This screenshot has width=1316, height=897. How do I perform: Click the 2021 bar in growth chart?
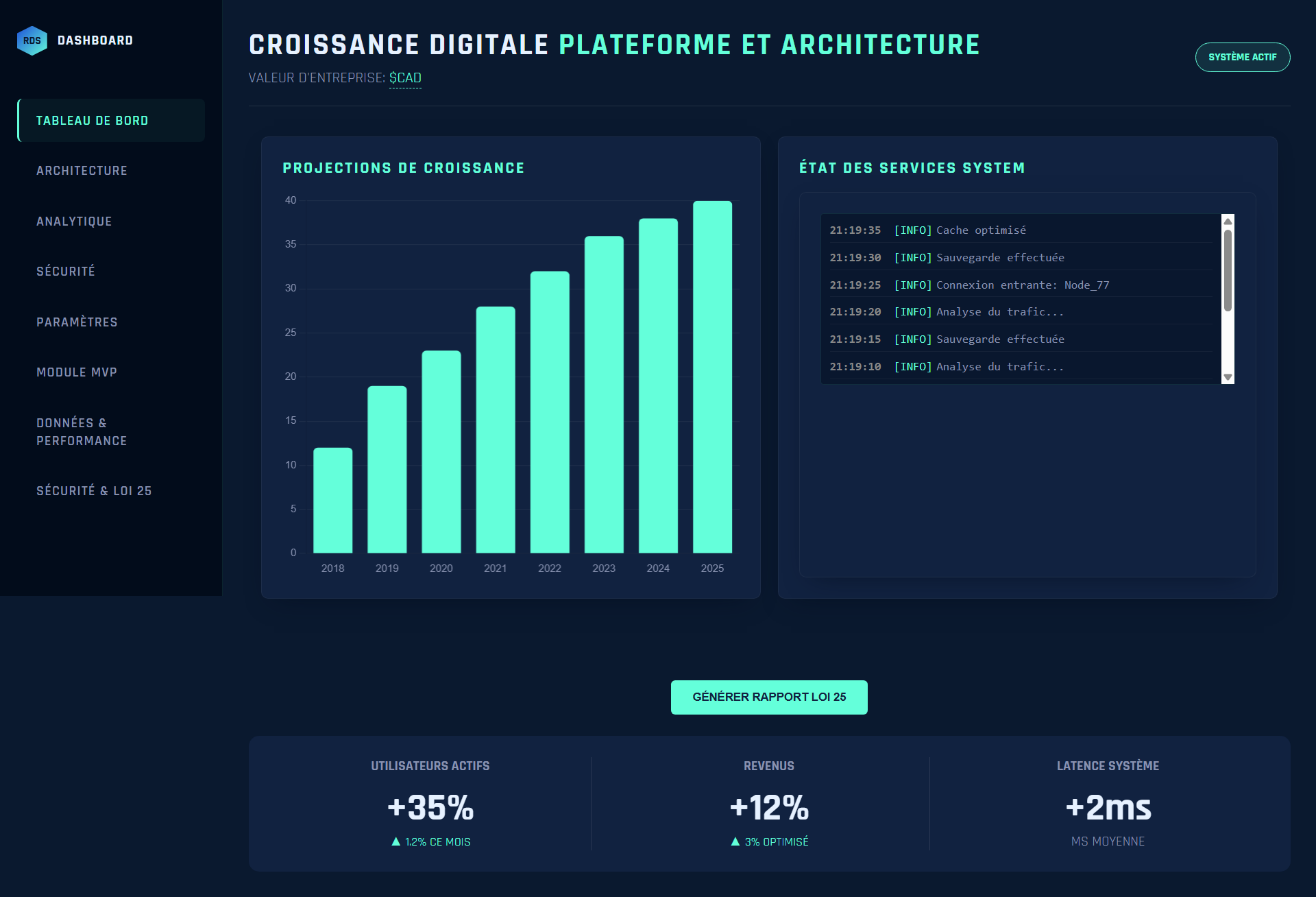[x=496, y=430]
